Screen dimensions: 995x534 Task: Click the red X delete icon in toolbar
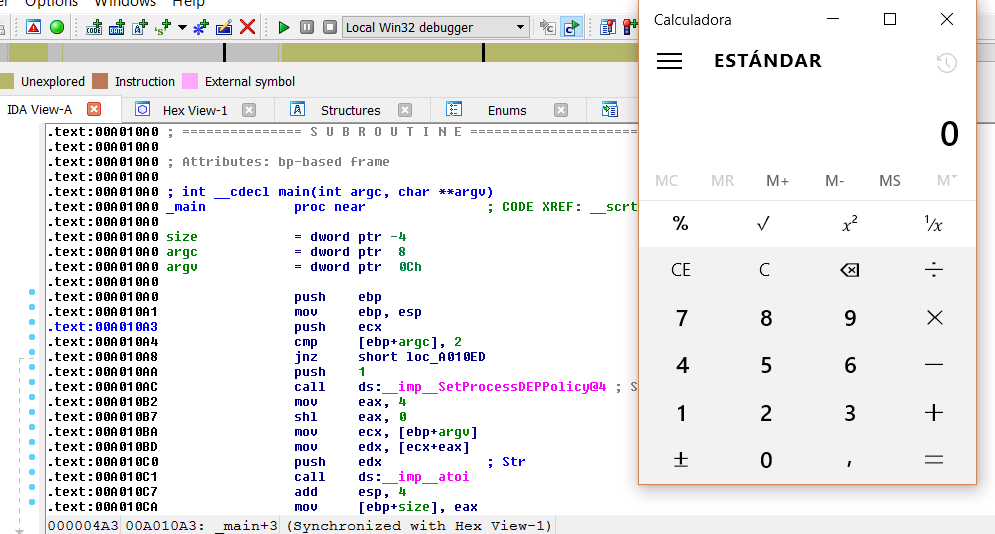coord(247,27)
